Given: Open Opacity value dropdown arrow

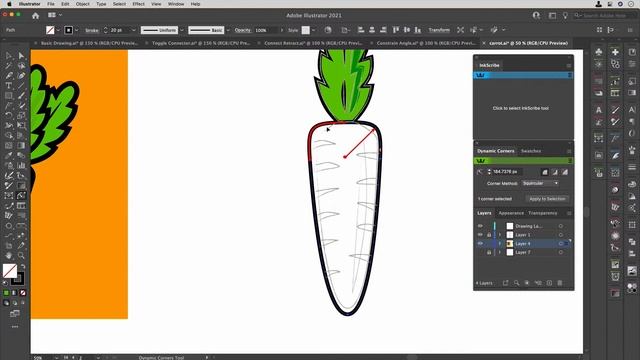Looking at the screenshot, I should 282,30.
